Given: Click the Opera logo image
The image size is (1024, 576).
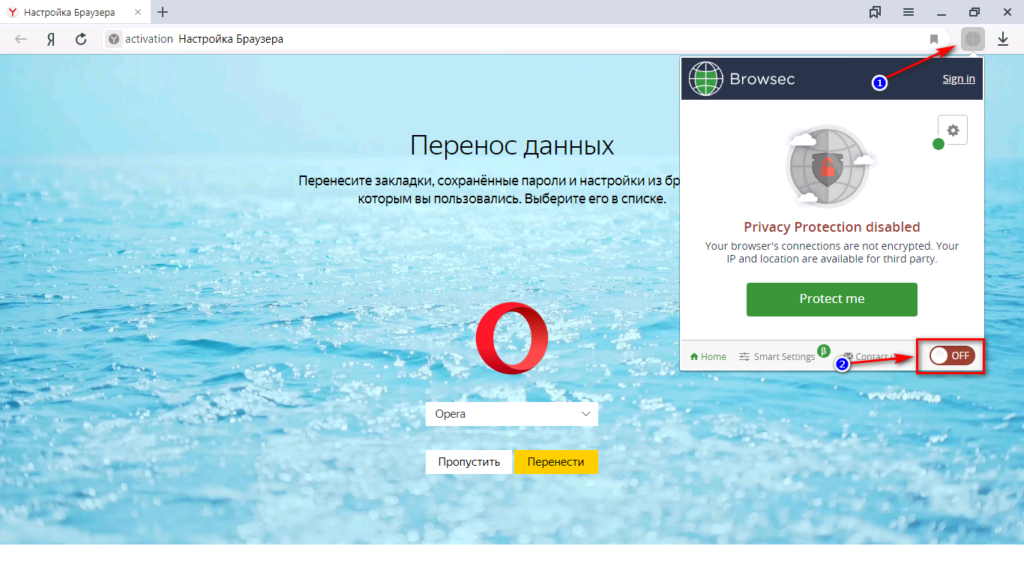Looking at the screenshot, I should (512, 338).
